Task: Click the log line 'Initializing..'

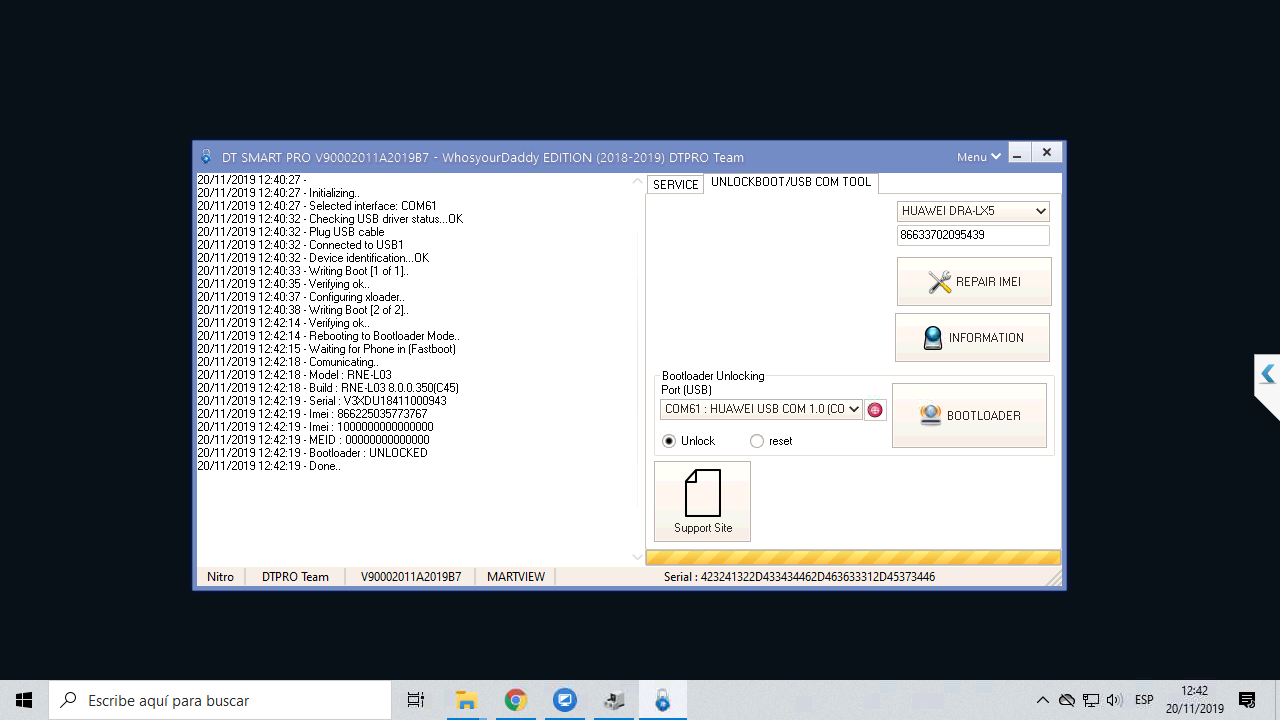Action: point(278,193)
